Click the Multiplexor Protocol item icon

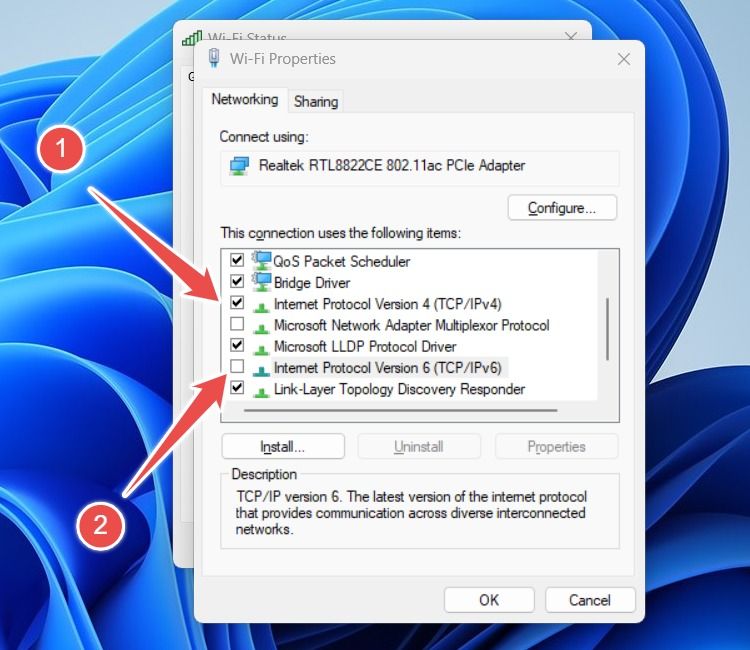(261, 329)
